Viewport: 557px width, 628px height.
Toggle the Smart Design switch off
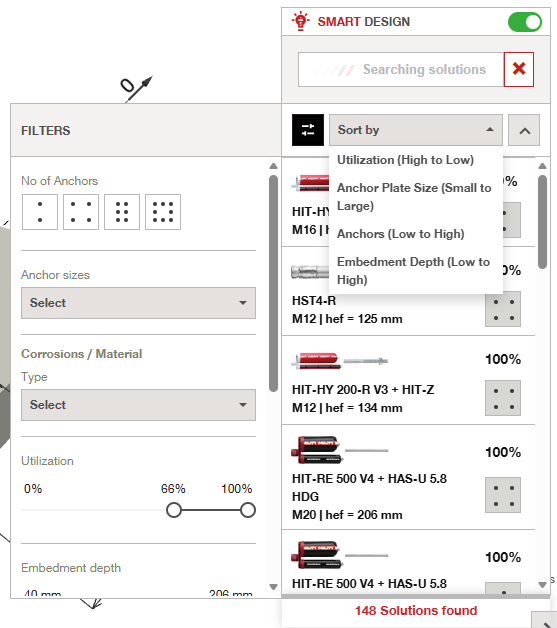[x=525, y=22]
